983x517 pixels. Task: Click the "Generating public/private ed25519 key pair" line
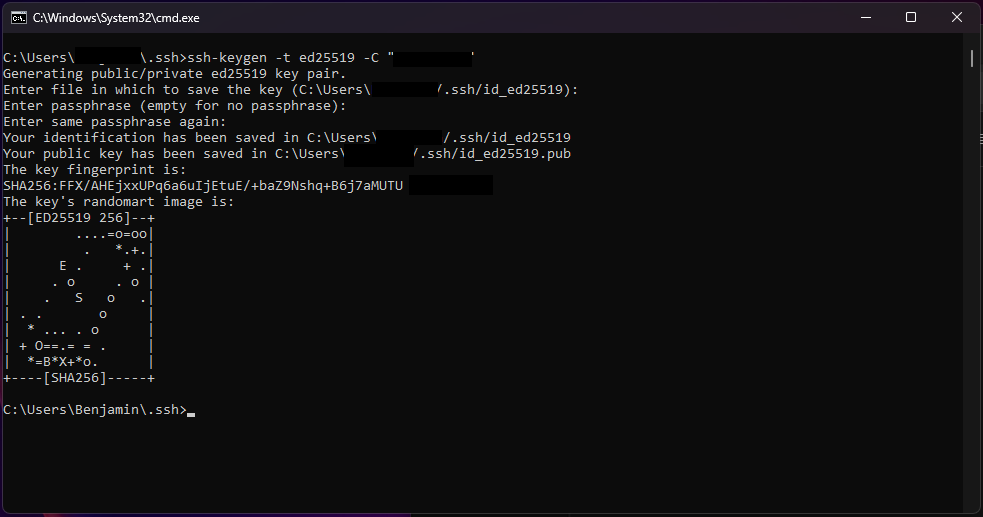tap(174, 74)
